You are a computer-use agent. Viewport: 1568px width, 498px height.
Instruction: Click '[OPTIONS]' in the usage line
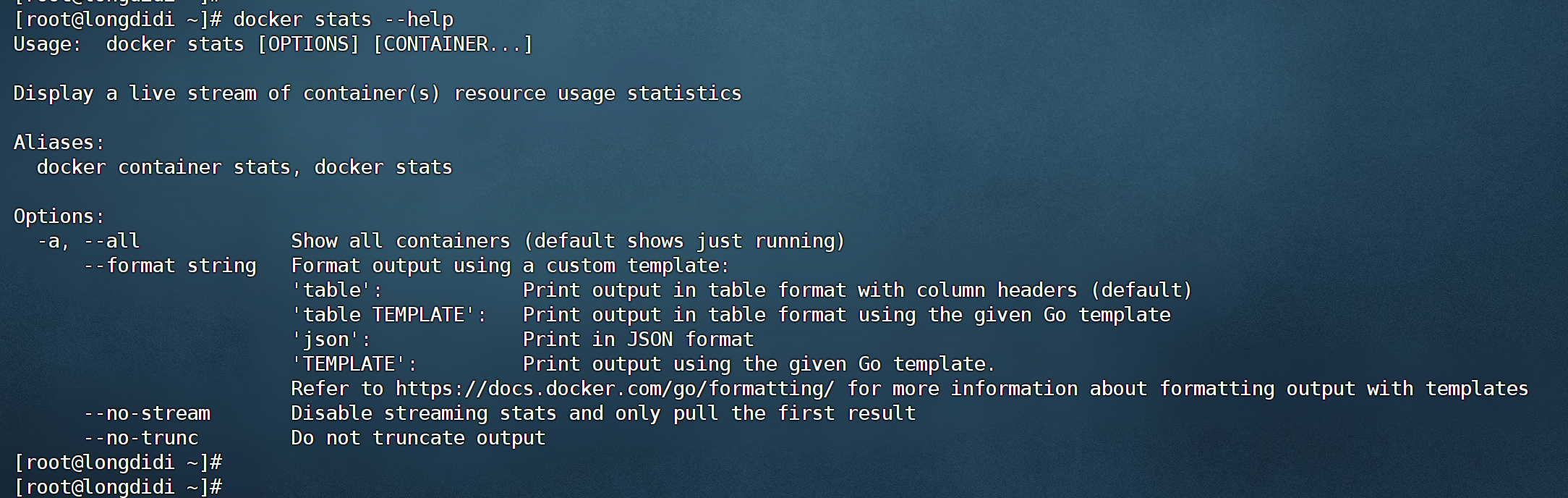click(x=308, y=44)
